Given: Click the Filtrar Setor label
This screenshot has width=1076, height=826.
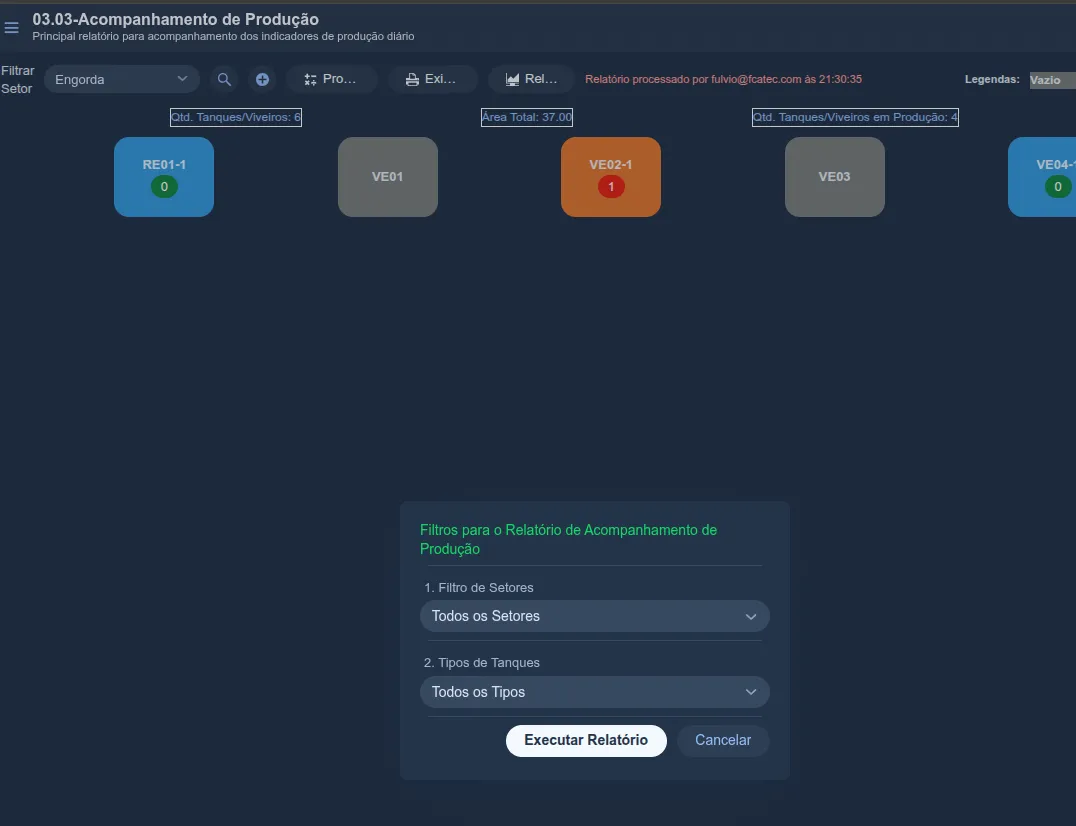Looking at the screenshot, I should pyautogui.click(x=17, y=80).
